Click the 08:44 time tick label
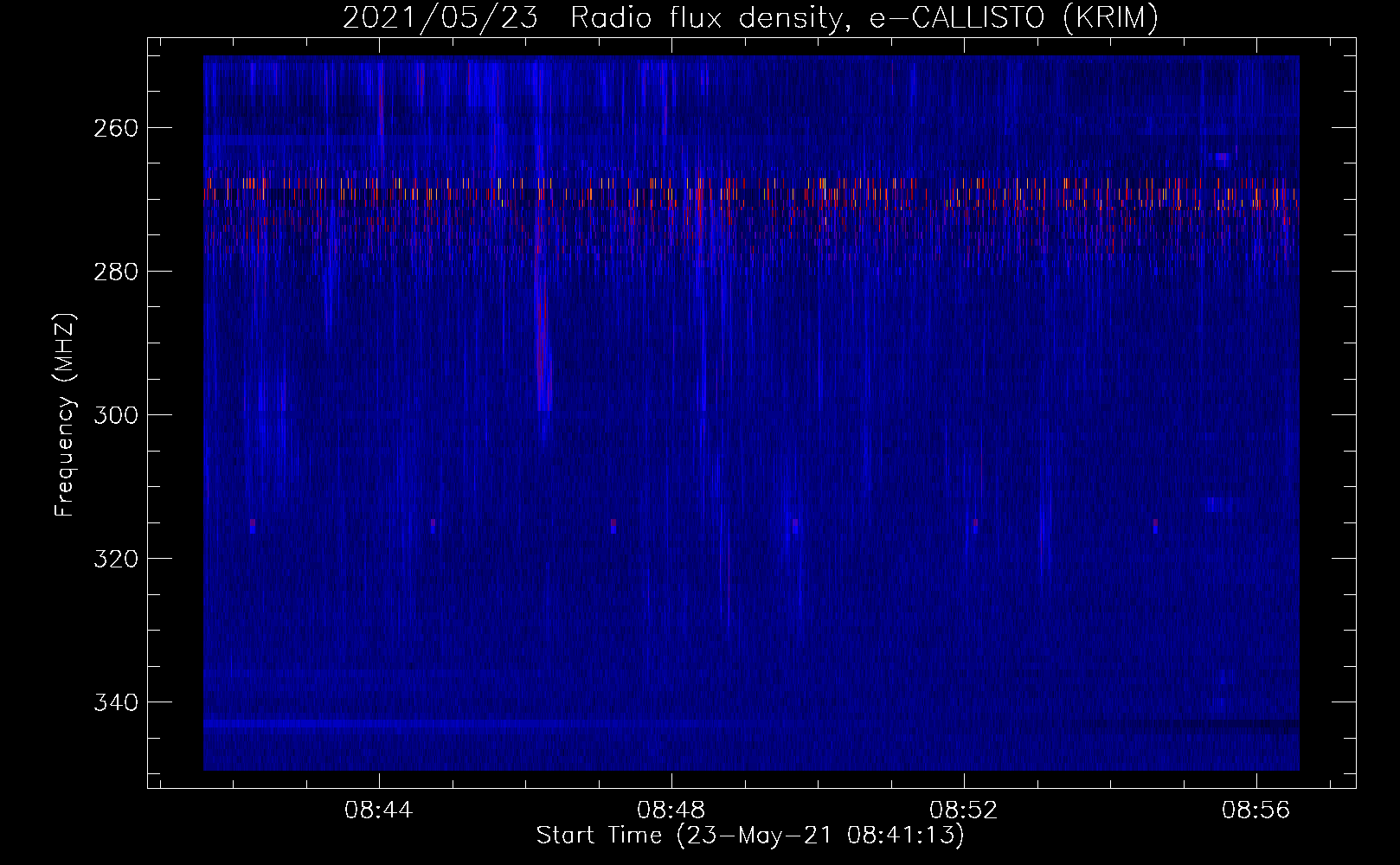The height and width of the screenshot is (865, 1400). [378, 811]
